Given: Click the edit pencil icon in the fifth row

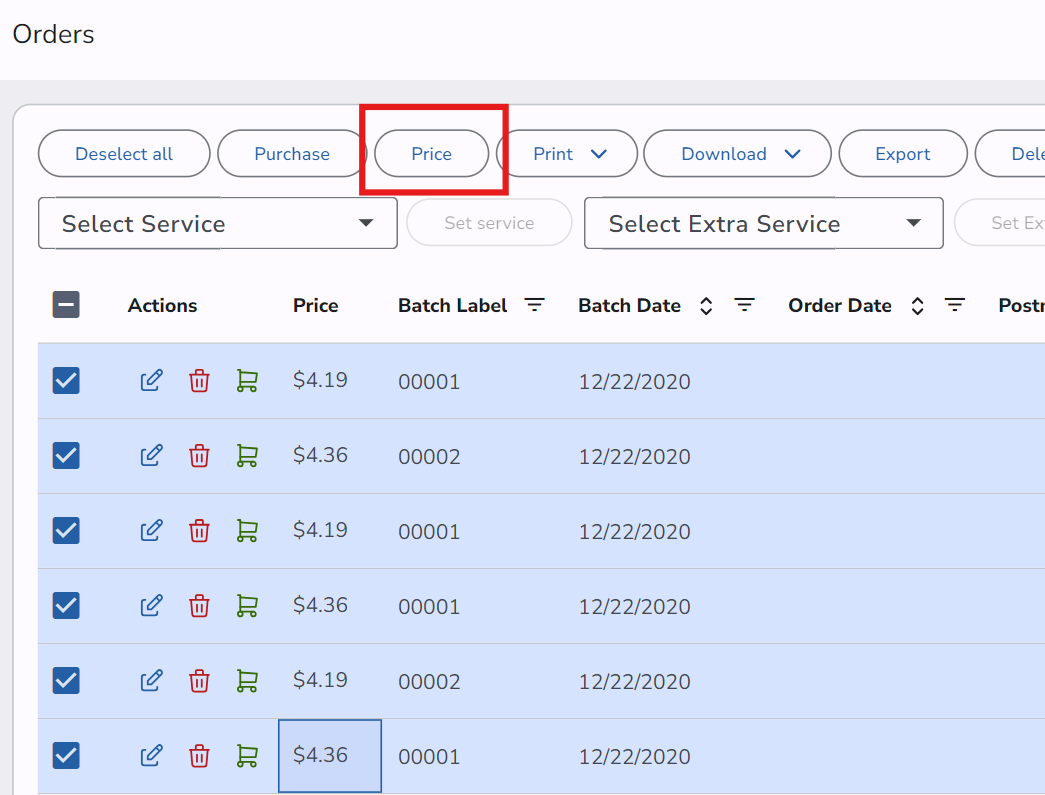Looking at the screenshot, I should coord(151,681).
